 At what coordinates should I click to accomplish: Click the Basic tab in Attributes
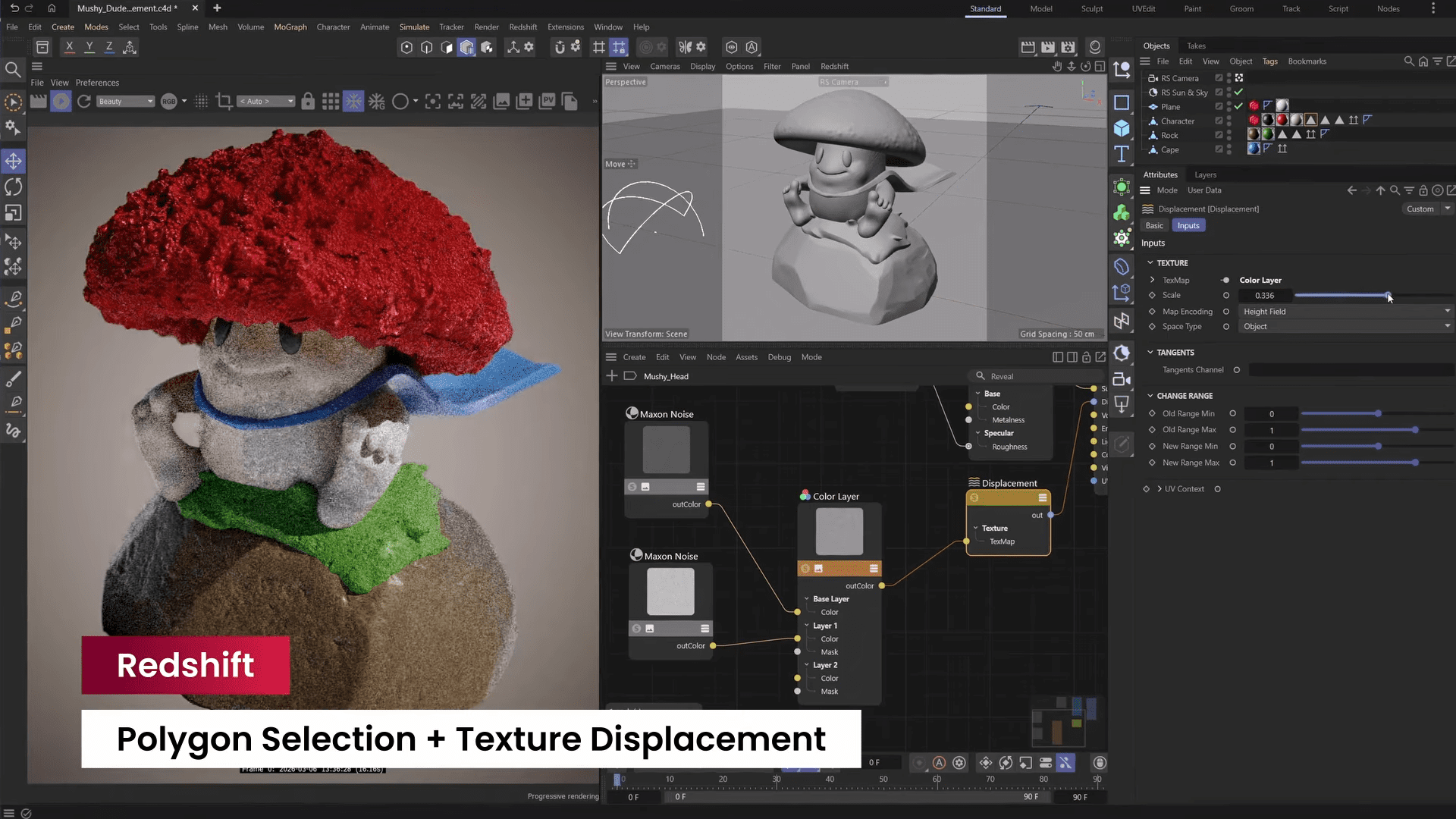[1154, 226]
